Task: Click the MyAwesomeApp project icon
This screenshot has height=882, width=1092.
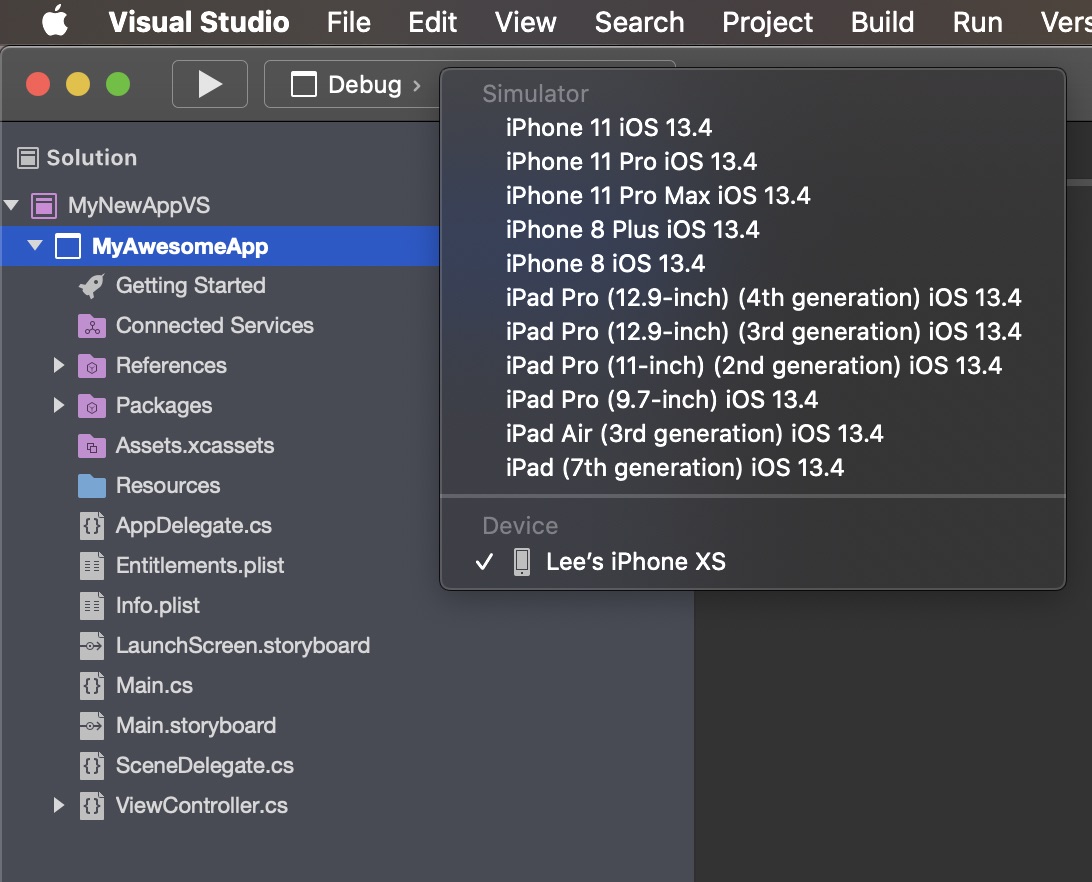Action: [68, 247]
